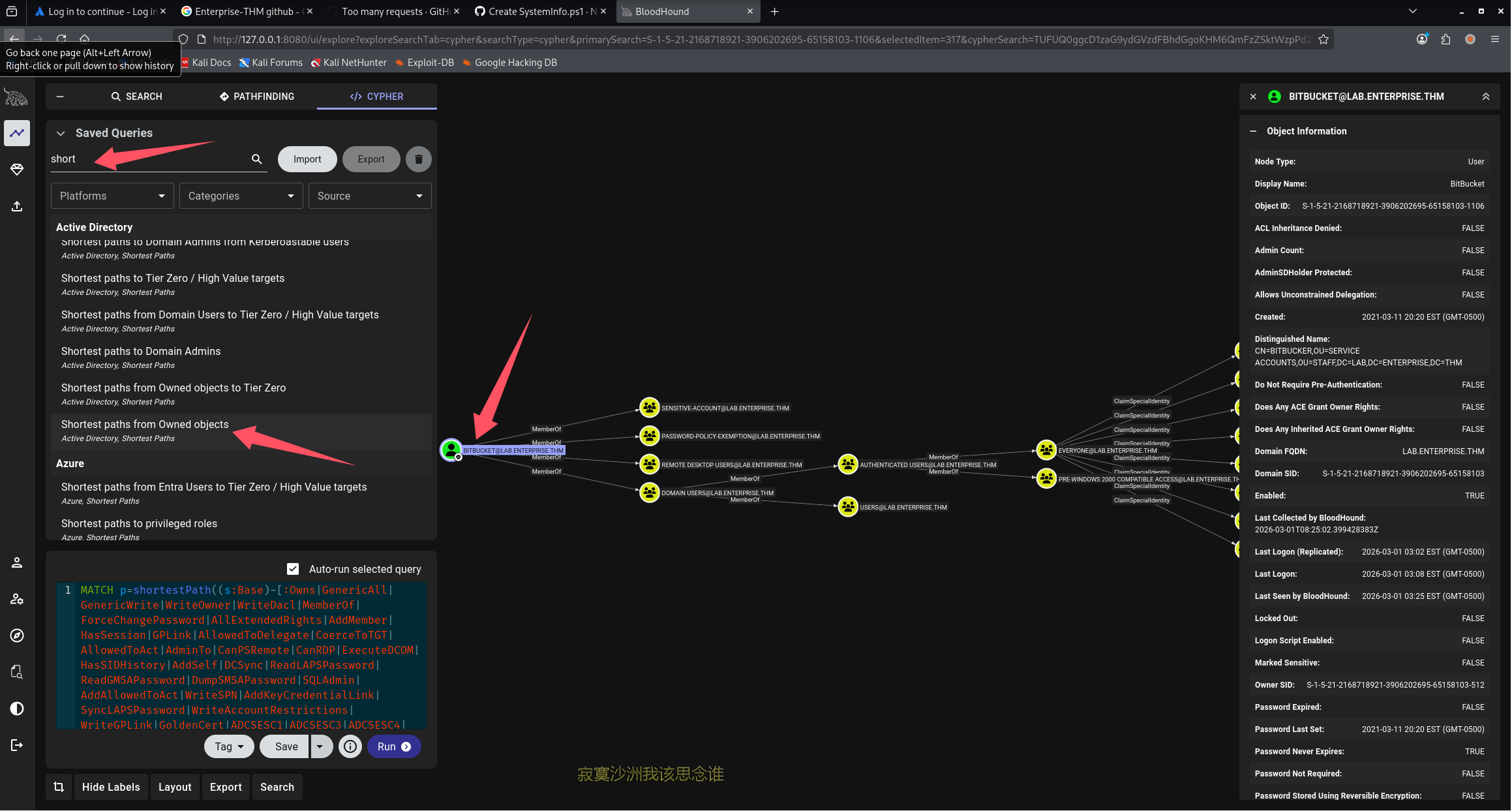Click the search magnifier in saved queries
The image size is (1512, 811).
pos(256,159)
